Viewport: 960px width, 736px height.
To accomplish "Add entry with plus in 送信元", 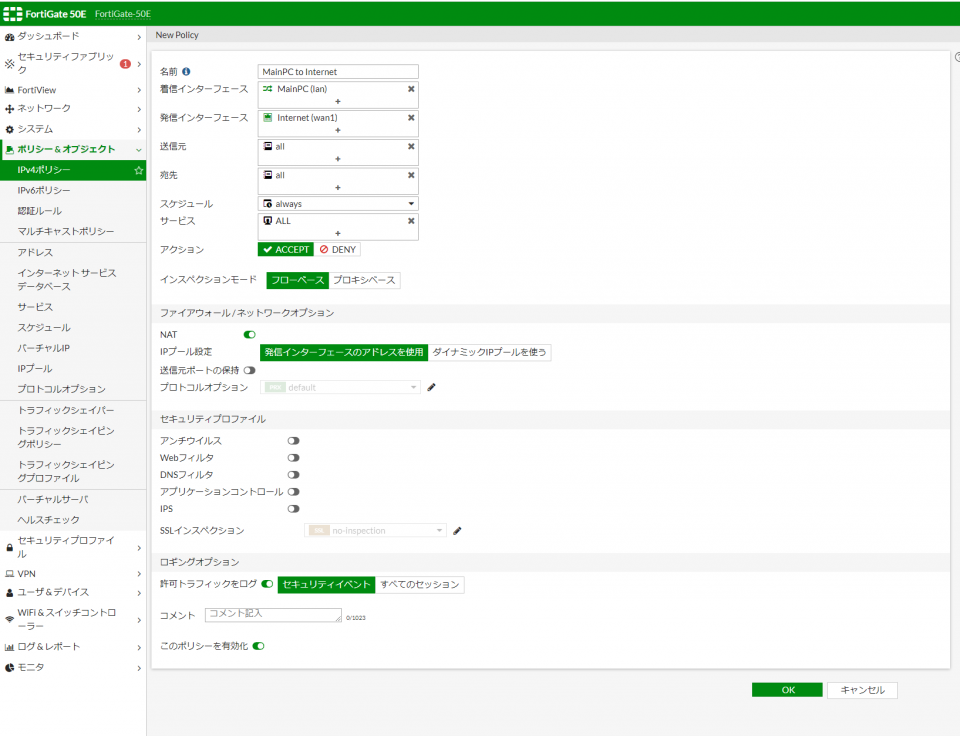I will pos(338,159).
